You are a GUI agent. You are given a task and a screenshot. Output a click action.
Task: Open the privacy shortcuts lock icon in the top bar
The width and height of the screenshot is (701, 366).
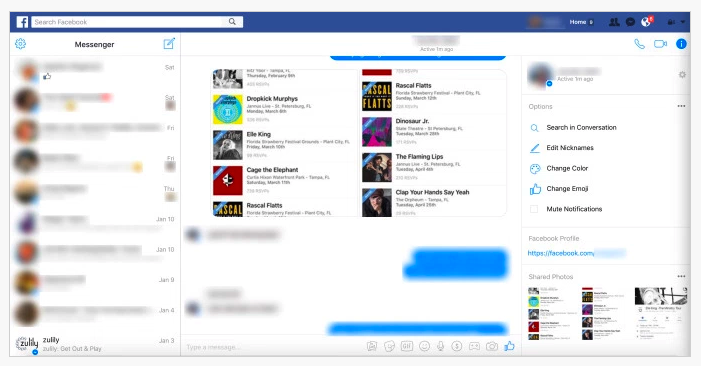(x=671, y=22)
